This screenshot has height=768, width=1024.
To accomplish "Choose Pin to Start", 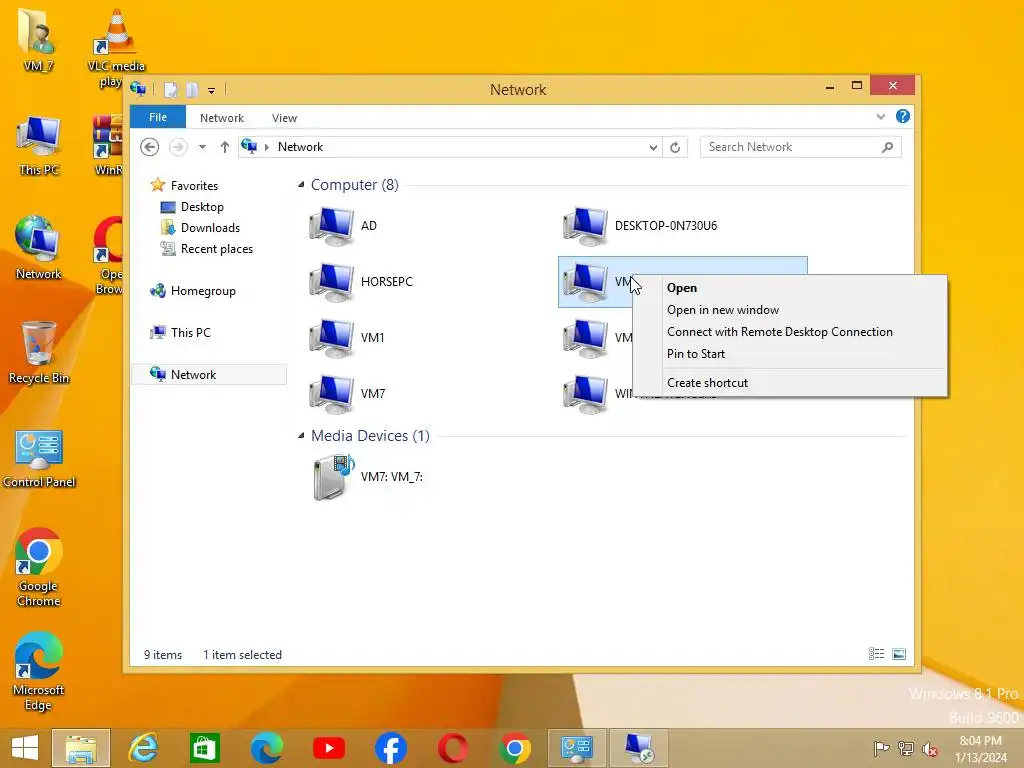I will click(x=790, y=354).
